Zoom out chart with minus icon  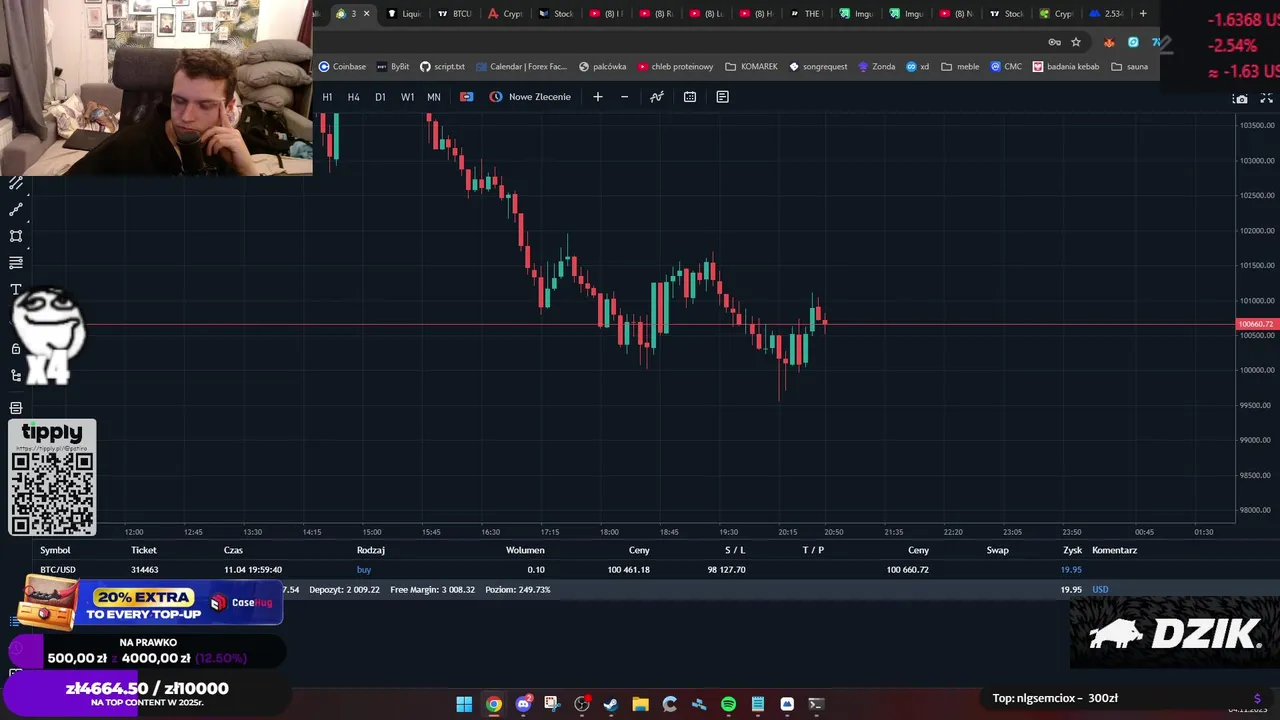click(625, 97)
